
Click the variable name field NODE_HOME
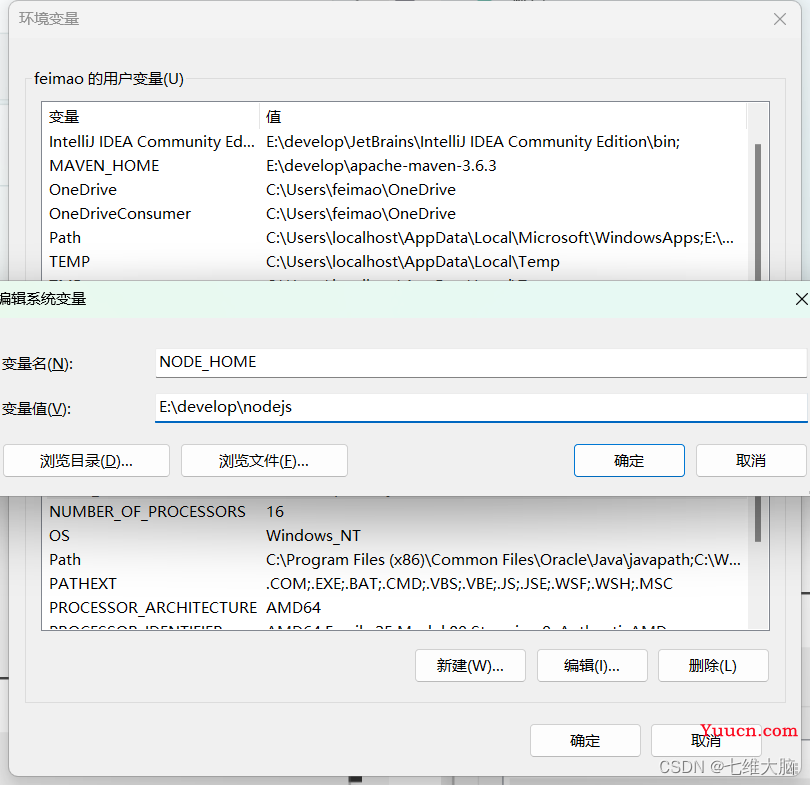coord(481,363)
